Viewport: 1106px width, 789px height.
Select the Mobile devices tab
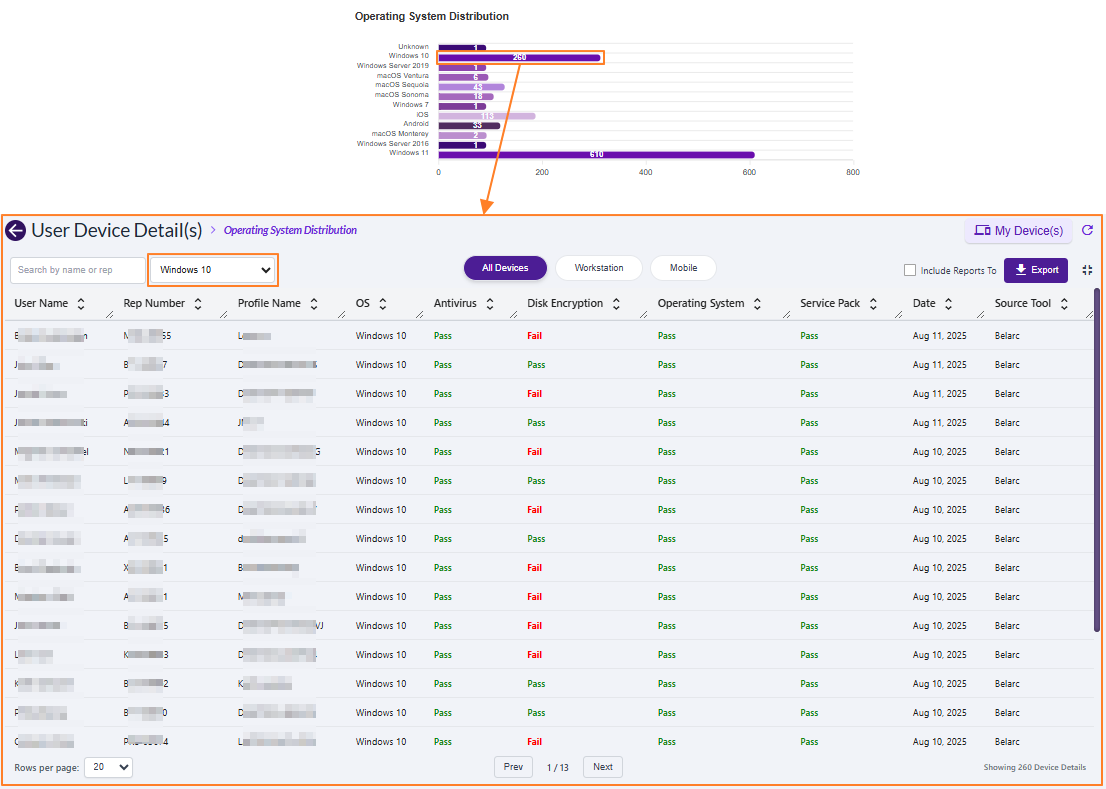[x=684, y=268]
